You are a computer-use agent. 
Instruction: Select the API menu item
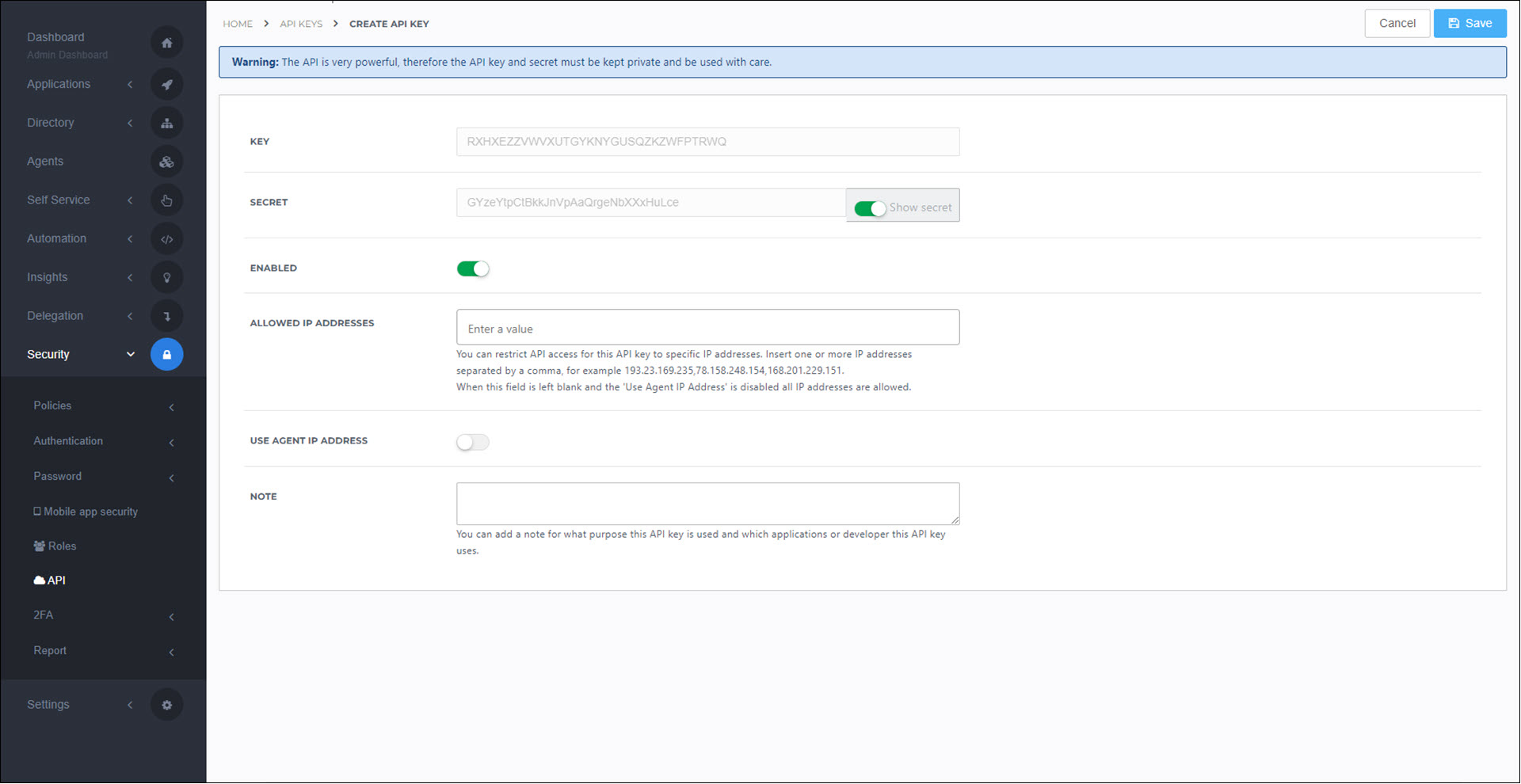(49, 580)
